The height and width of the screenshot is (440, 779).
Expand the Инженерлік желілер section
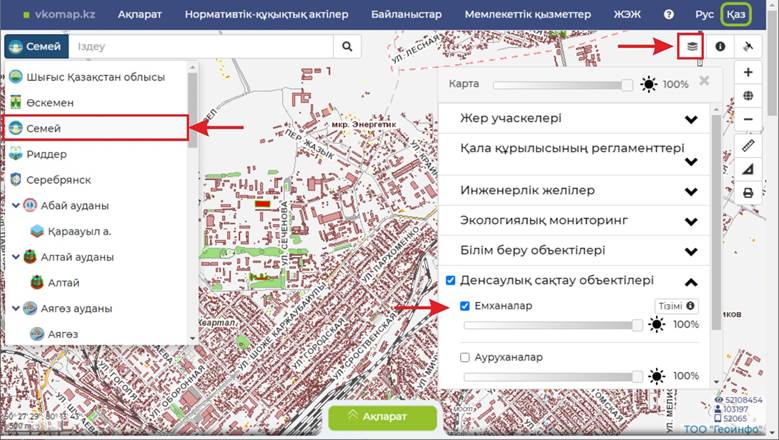tap(690, 190)
